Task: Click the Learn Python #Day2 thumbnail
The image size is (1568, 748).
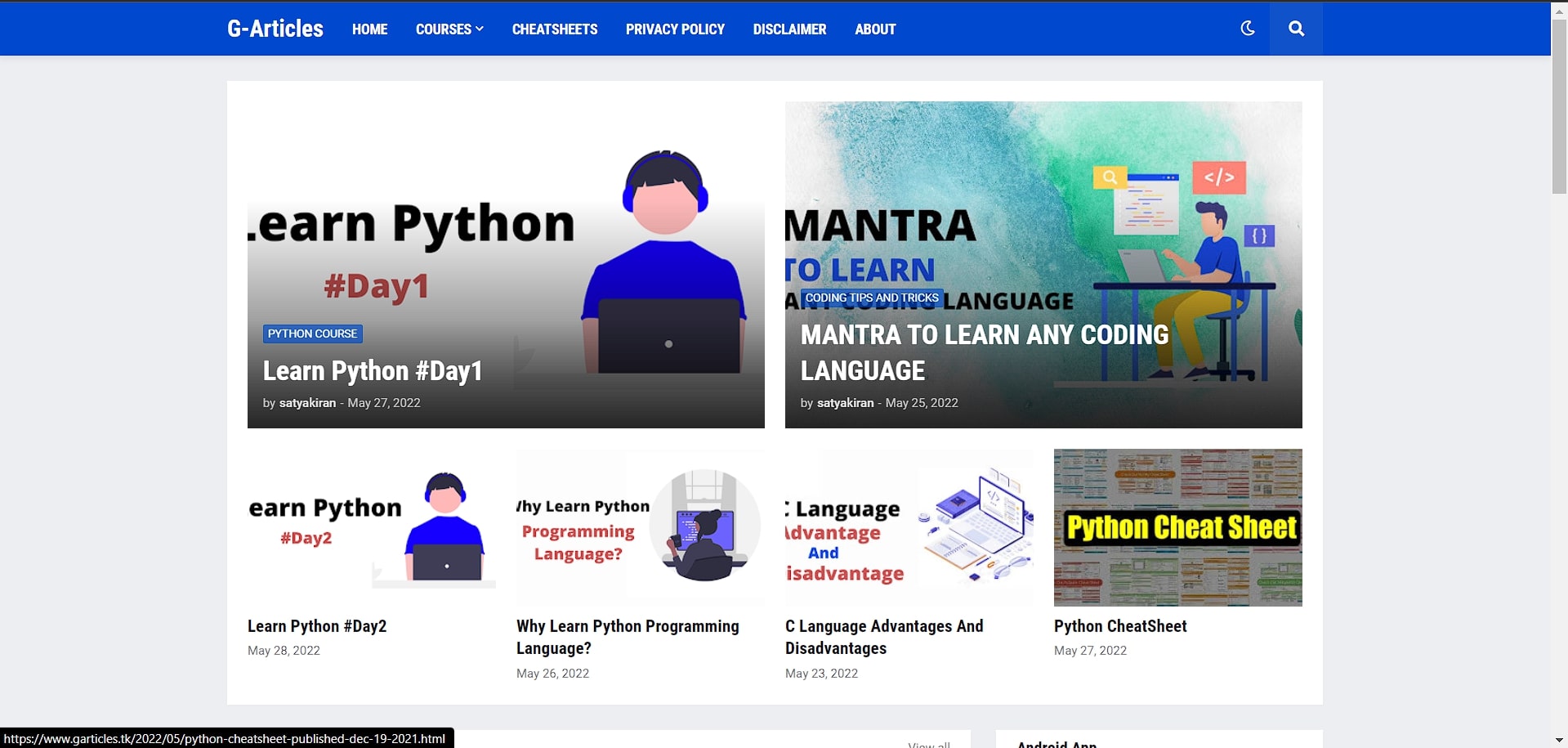Action: (x=371, y=527)
